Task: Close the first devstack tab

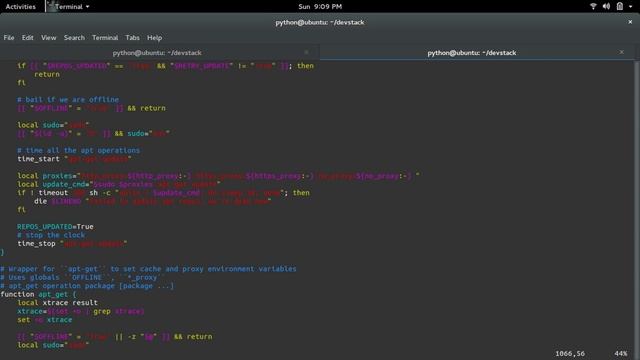Action: [x=307, y=52]
